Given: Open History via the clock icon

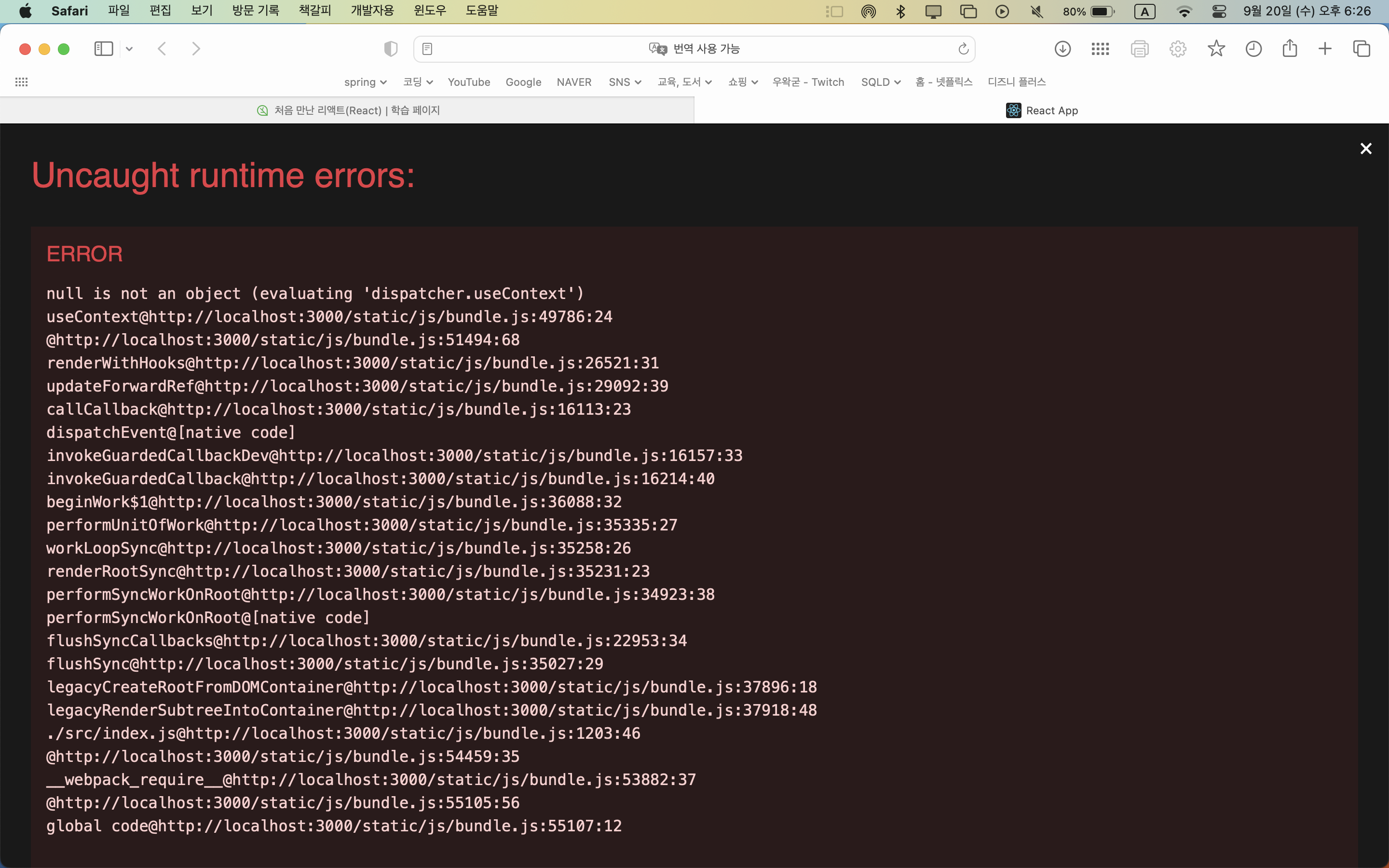Looking at the screenshot, I should tap(1253, 49).
